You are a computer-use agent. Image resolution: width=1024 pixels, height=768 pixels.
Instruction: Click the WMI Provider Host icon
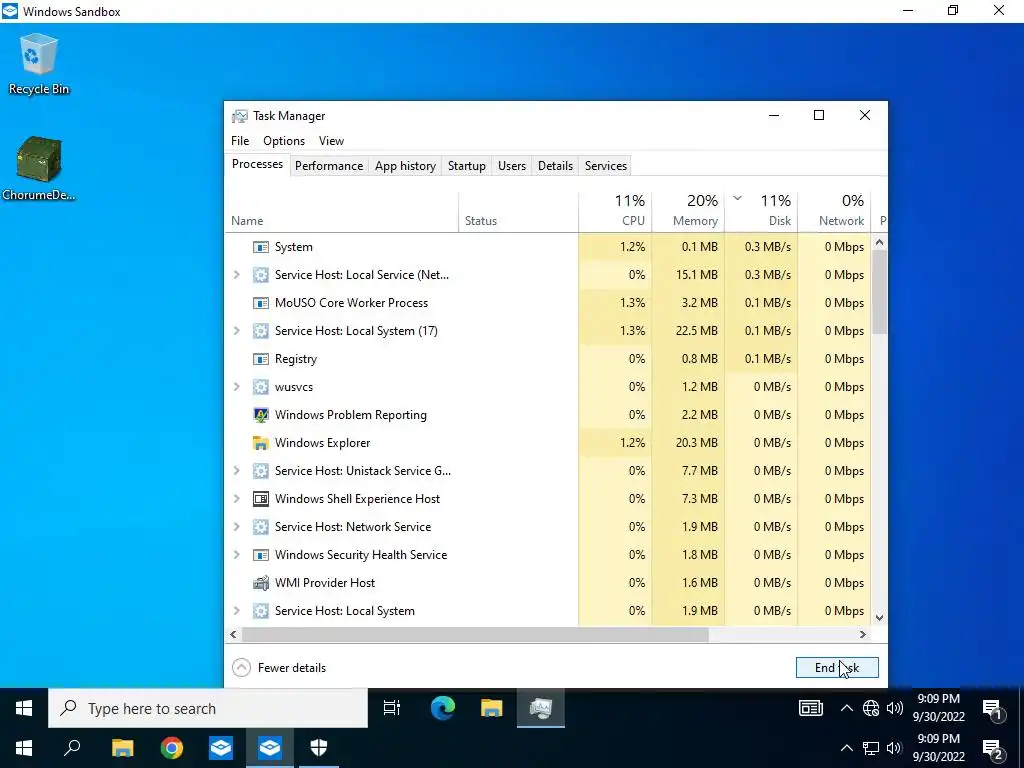pyautogui.click(x=261, y=583)
